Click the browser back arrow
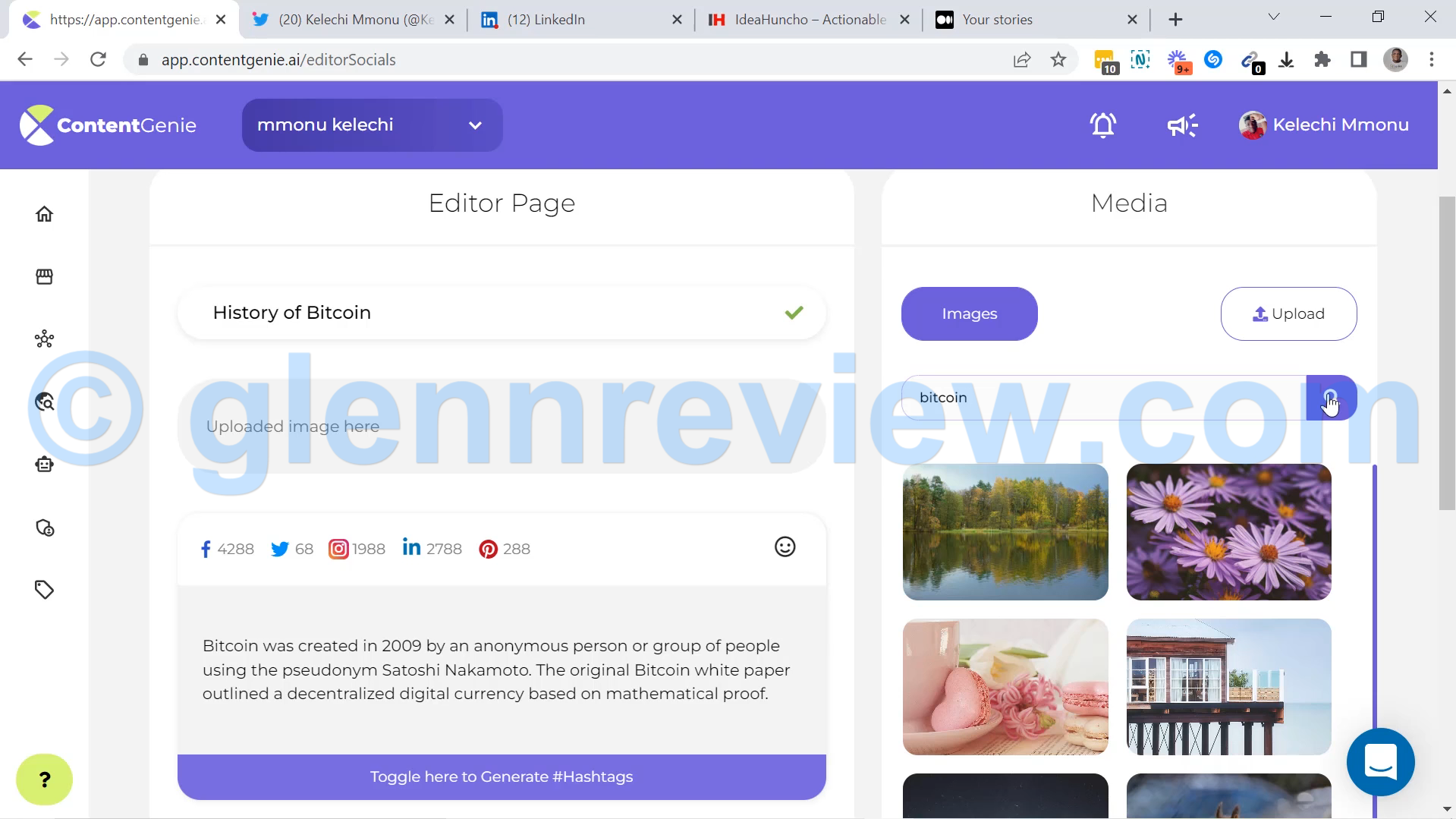 pos(25,59)
